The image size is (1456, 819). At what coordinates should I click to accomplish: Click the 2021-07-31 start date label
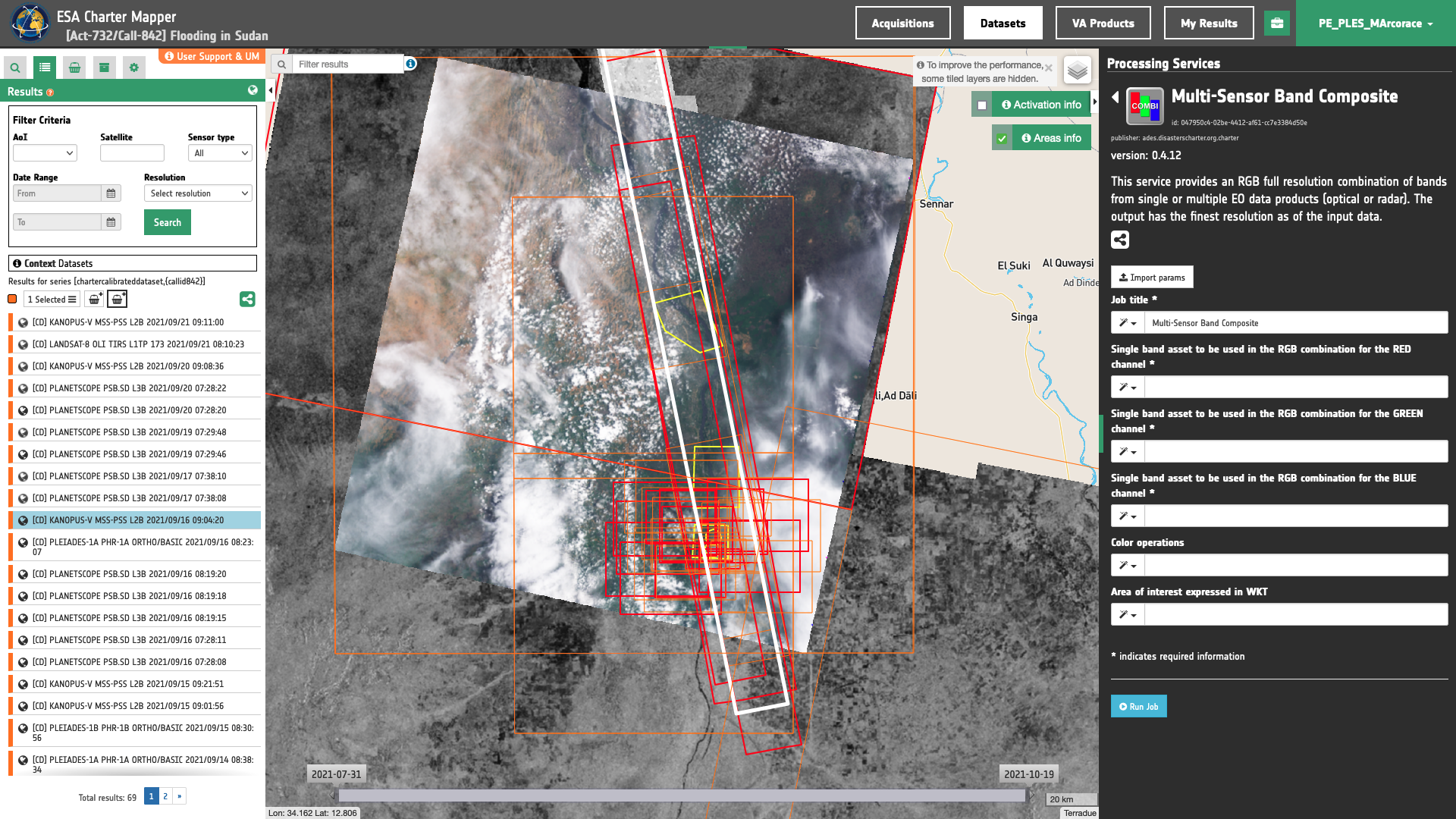[x=336, y=774]
